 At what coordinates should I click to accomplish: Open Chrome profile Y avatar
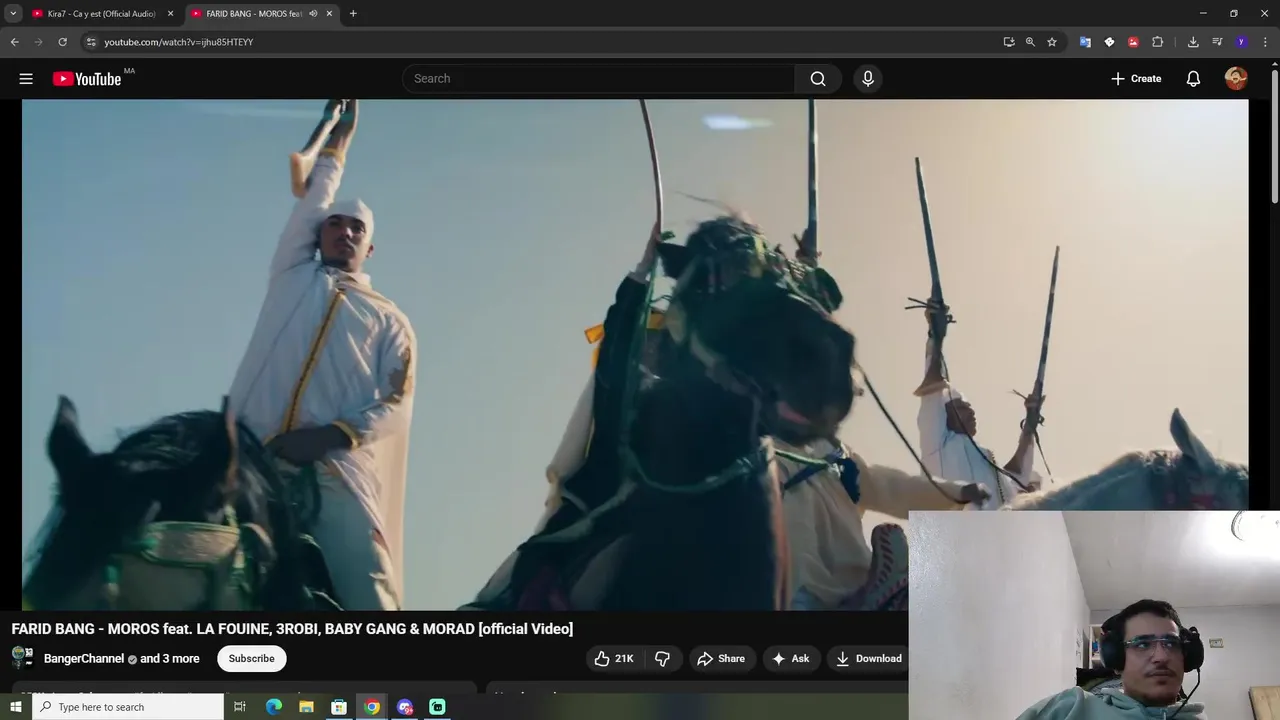pos(1241,42)
